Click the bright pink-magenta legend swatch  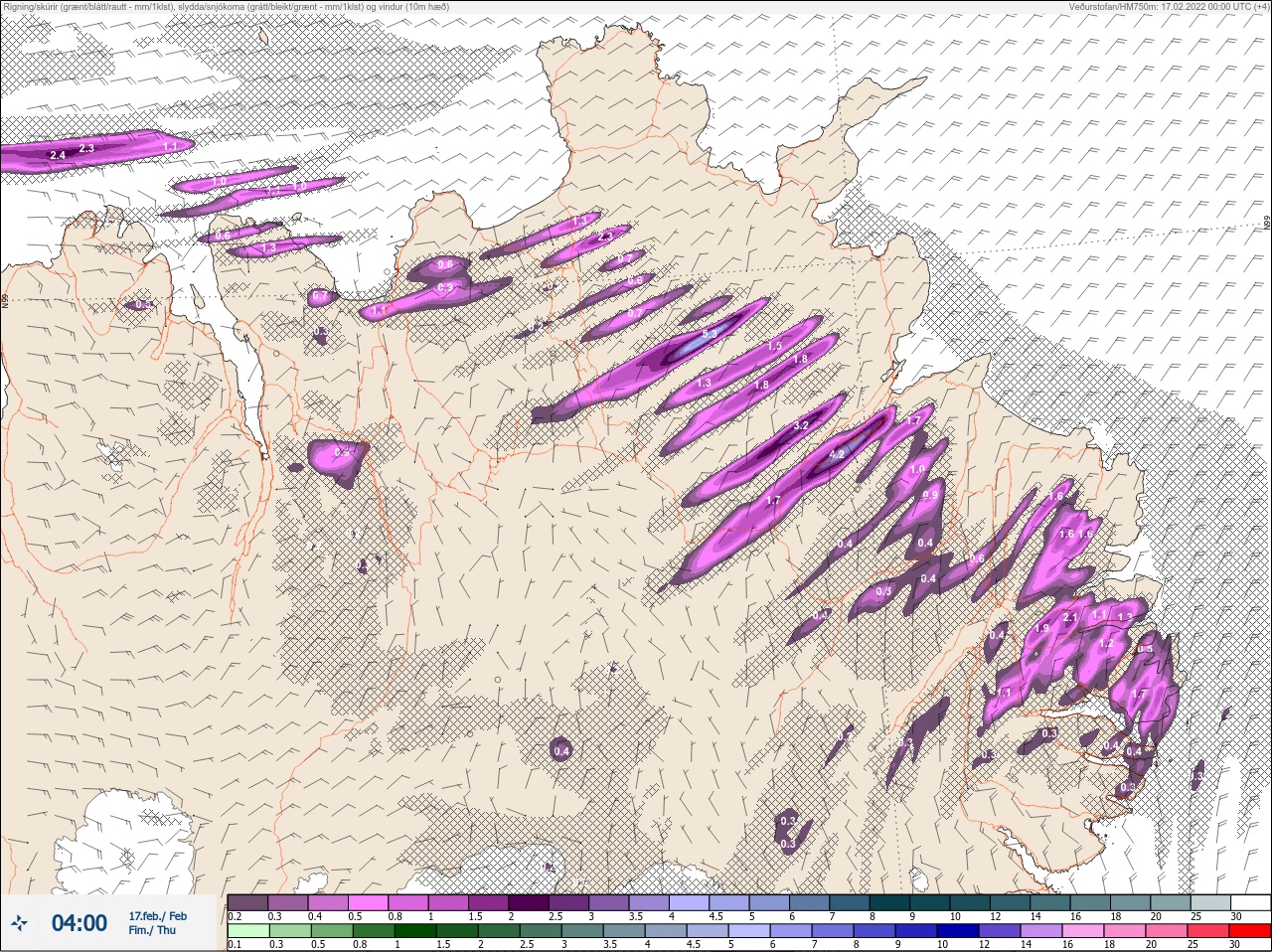tap(369, 902)
